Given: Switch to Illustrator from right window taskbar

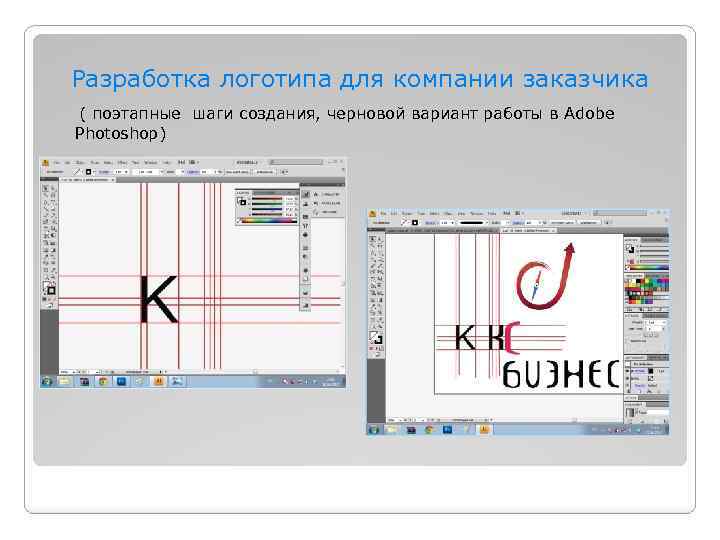Looking at the screenshot, I should [x=484, y=430].
